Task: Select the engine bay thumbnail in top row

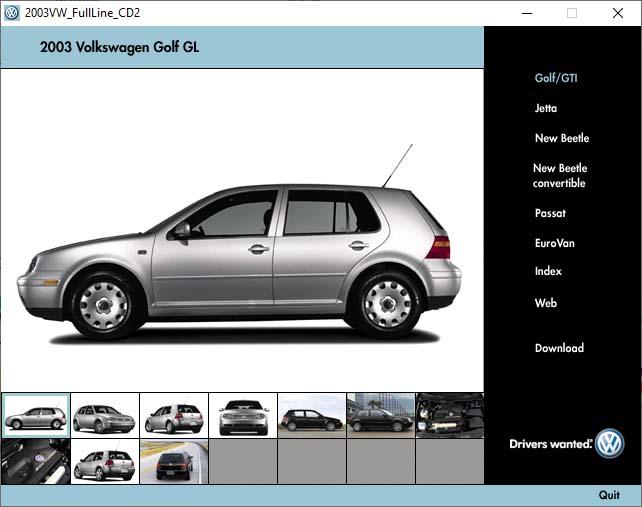Action: (450, 415)
